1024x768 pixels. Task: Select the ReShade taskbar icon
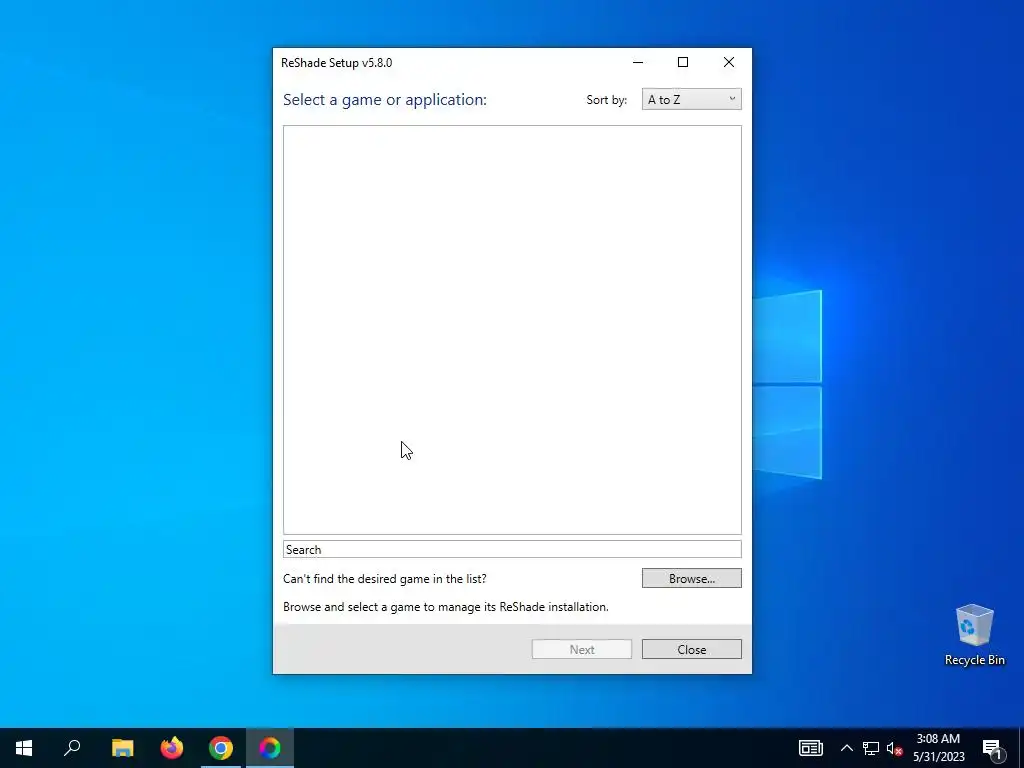pos(270,748)
